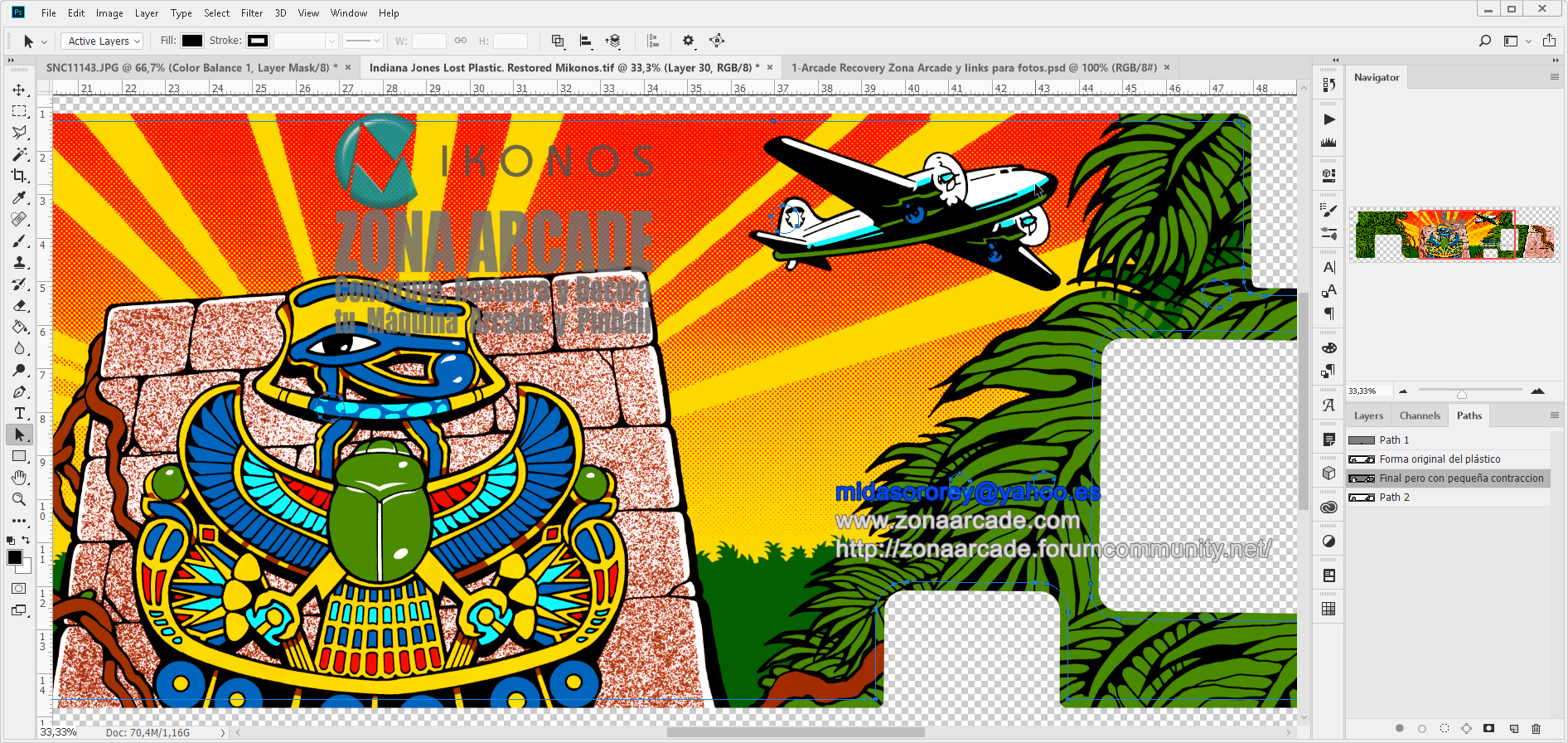Screen dimensions: 1568x743
Task: Select the Clone Stamp tool
Action: pyautogui.click(x=19, y=262)
